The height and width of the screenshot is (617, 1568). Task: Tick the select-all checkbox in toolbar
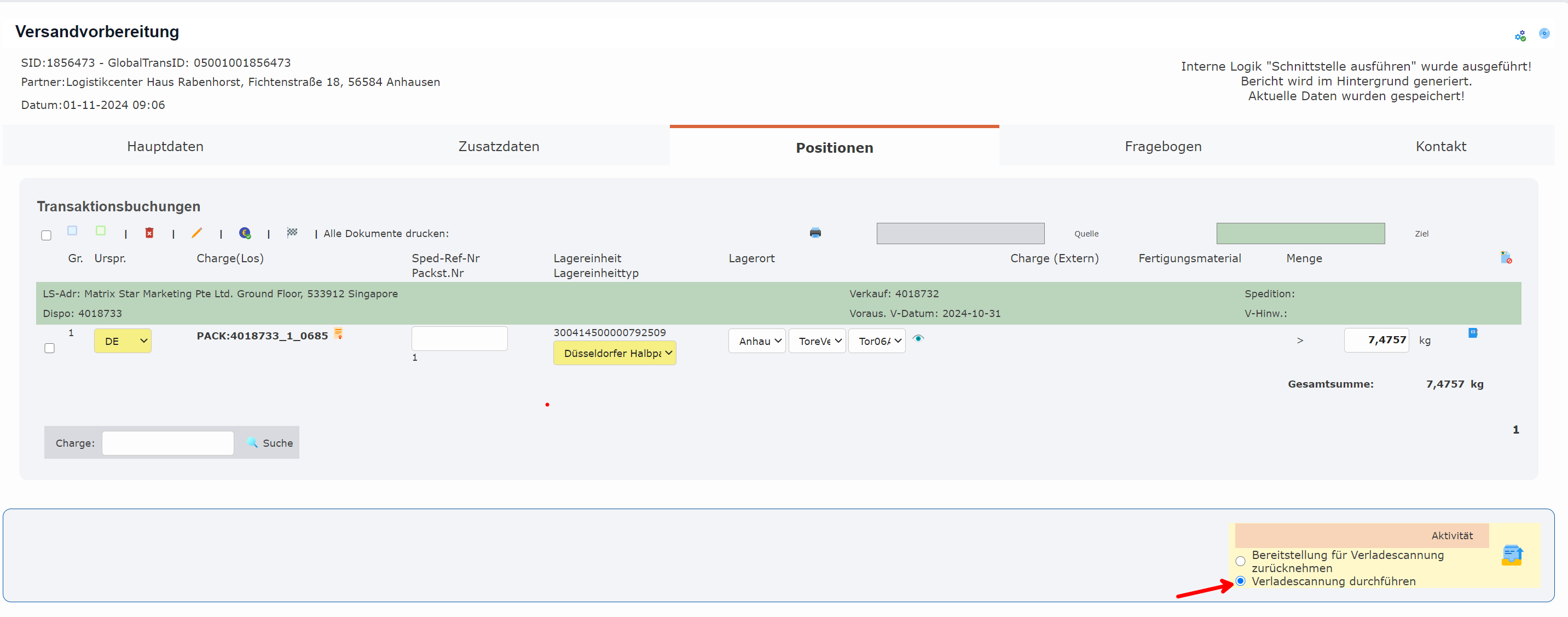tap(47, 235)
